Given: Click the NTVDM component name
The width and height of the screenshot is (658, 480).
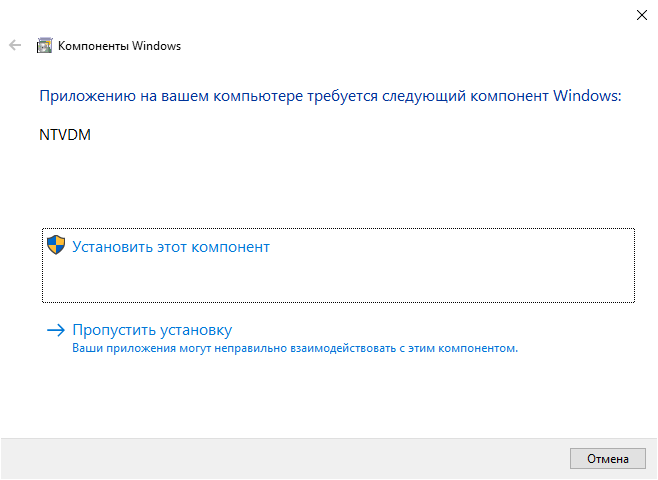Looking at the screenshot, I should (x=65, y=135).
